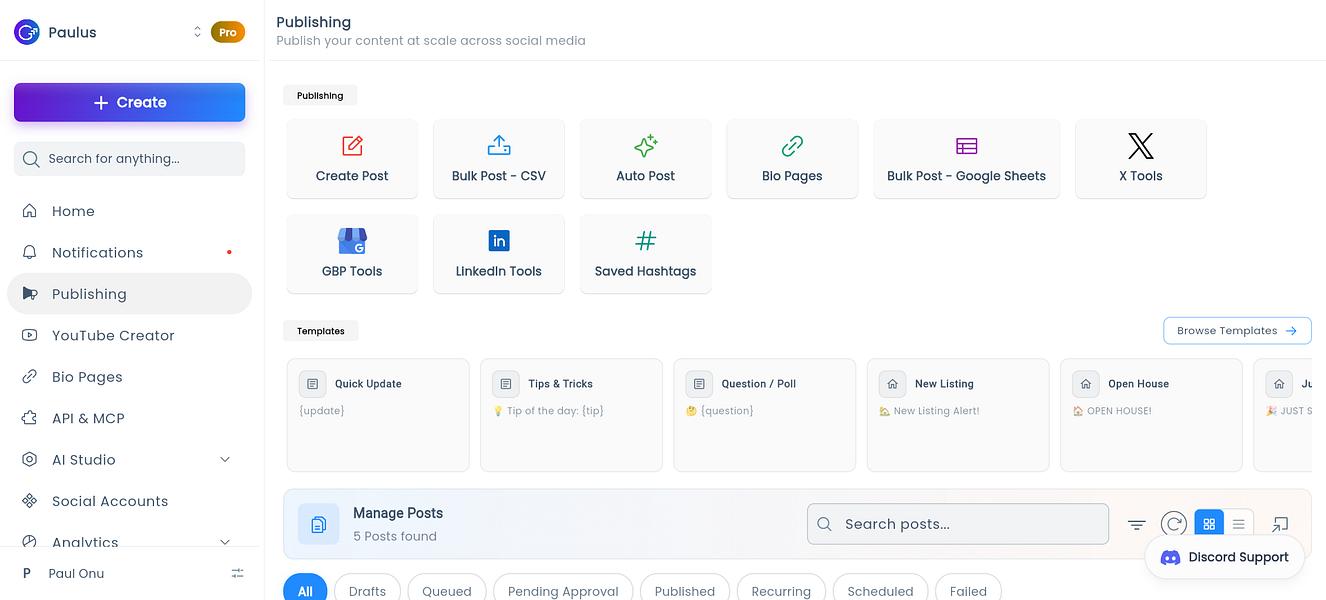Show Queued posts tab
This screenshot has width=1326, height=600.
447,590
